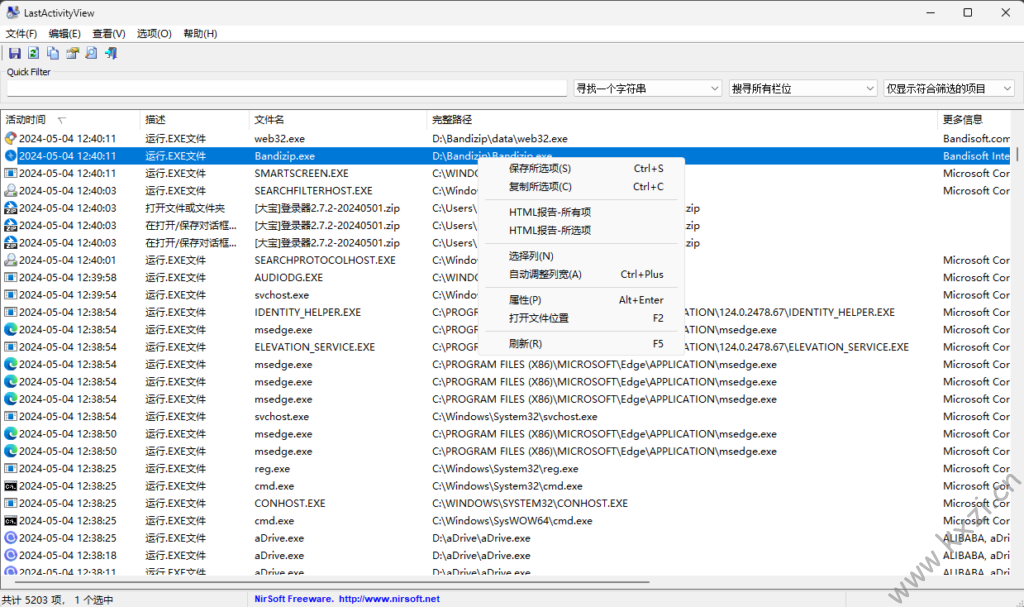This screenshot has height=607, width=1024.
Task: Click the icon of the reg.exe row
Action: [x=10, y=468]
